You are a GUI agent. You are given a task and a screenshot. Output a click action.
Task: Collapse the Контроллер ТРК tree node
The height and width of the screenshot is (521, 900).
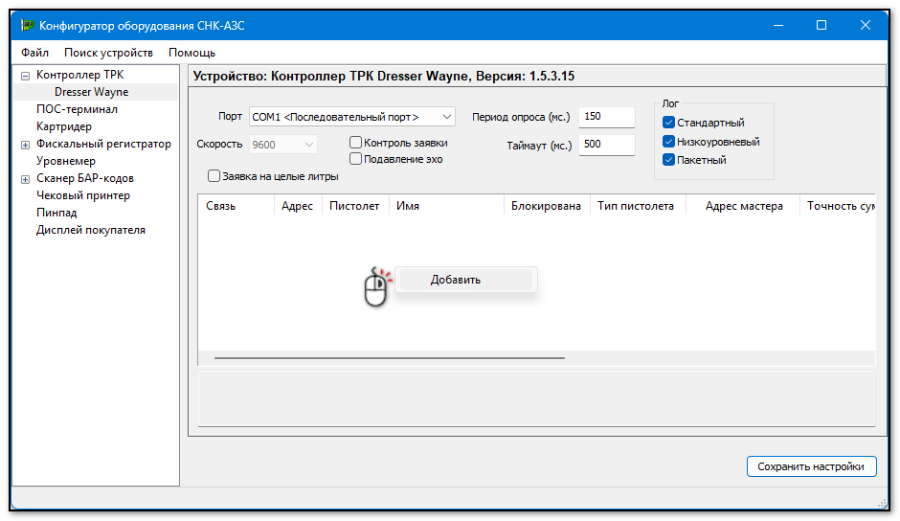coord(26,75)
